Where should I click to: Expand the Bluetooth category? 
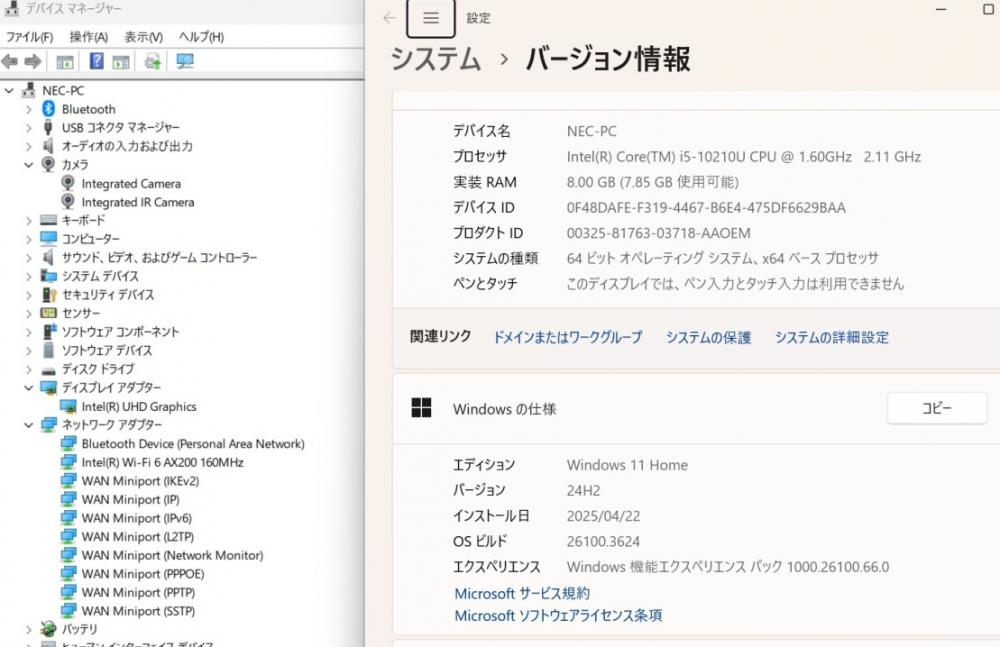[29, 110]
